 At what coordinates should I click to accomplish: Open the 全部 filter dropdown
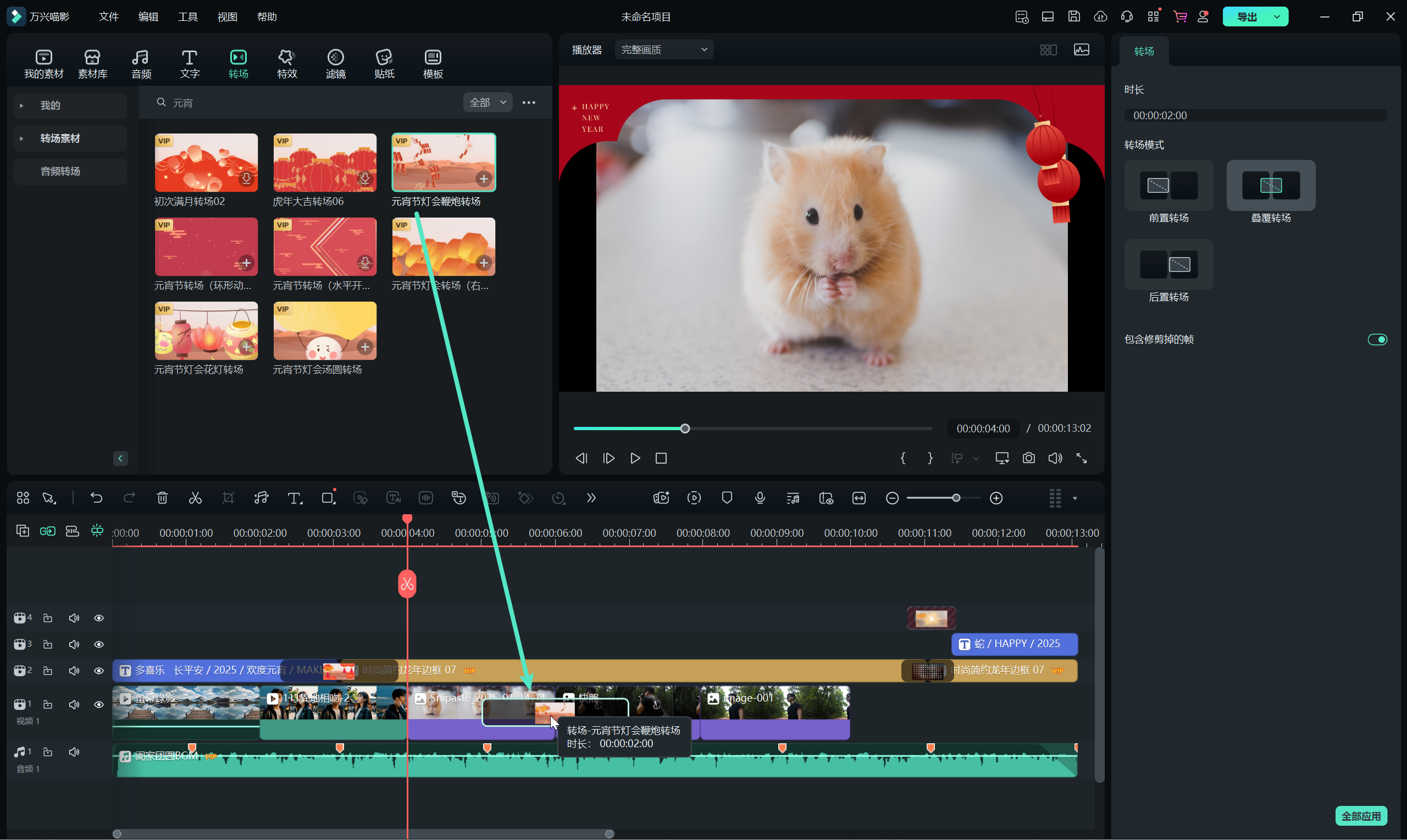coord(487,102)
